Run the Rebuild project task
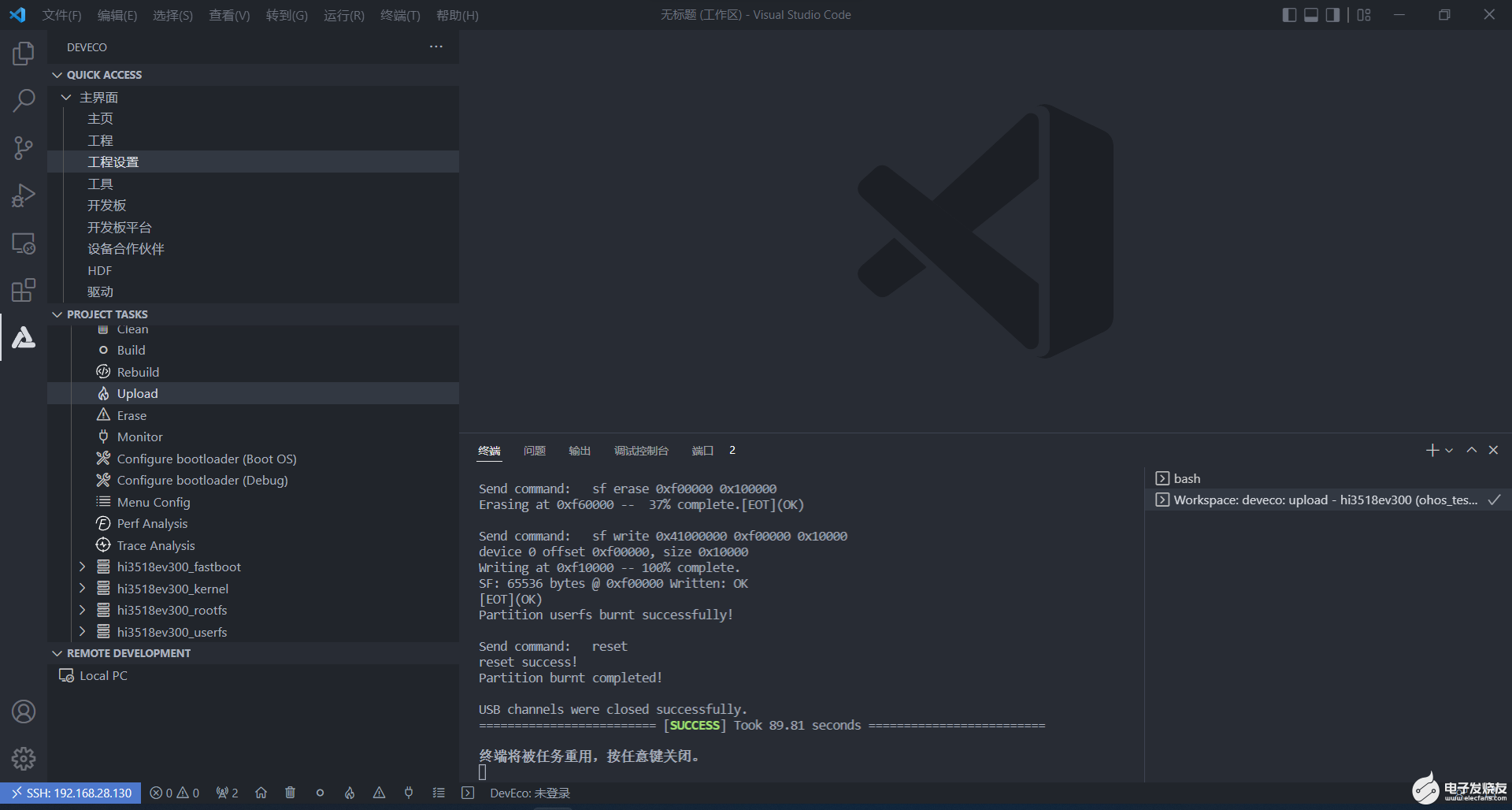The image size is (1512, 810). click(253, 372)
